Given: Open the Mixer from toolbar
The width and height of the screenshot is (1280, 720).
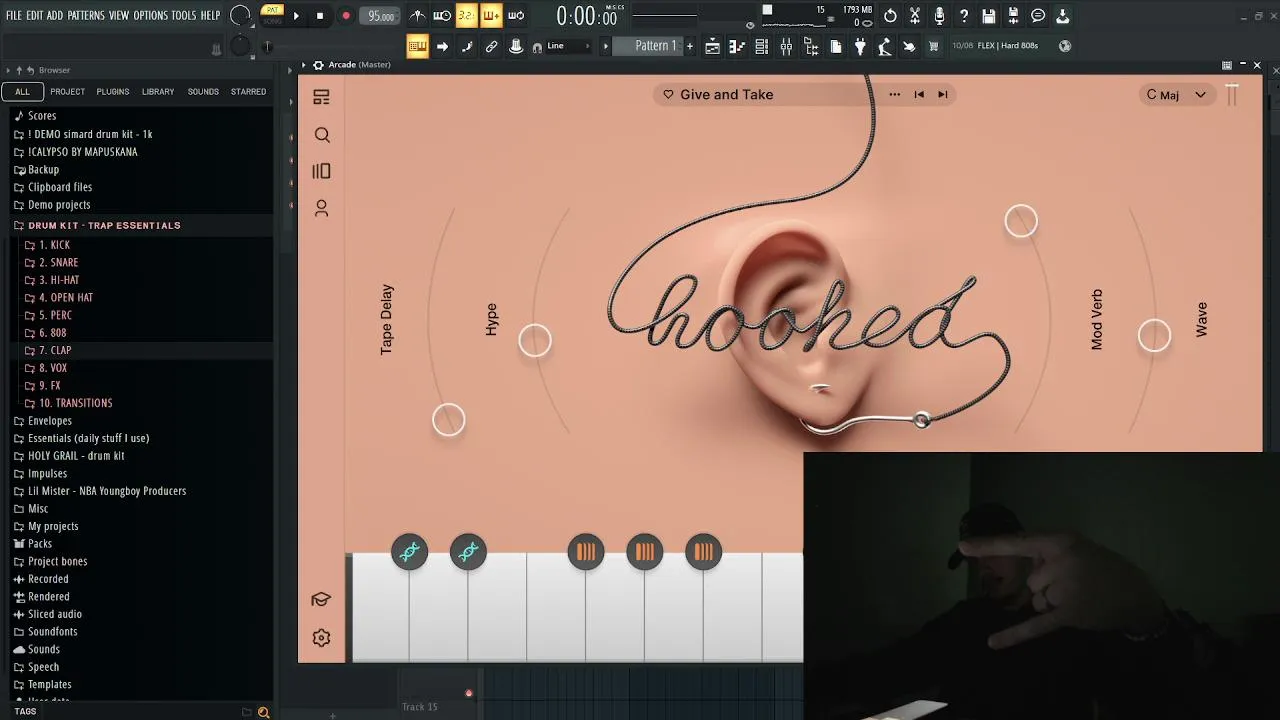Looking at the screenshot, I should click(786, 46).
